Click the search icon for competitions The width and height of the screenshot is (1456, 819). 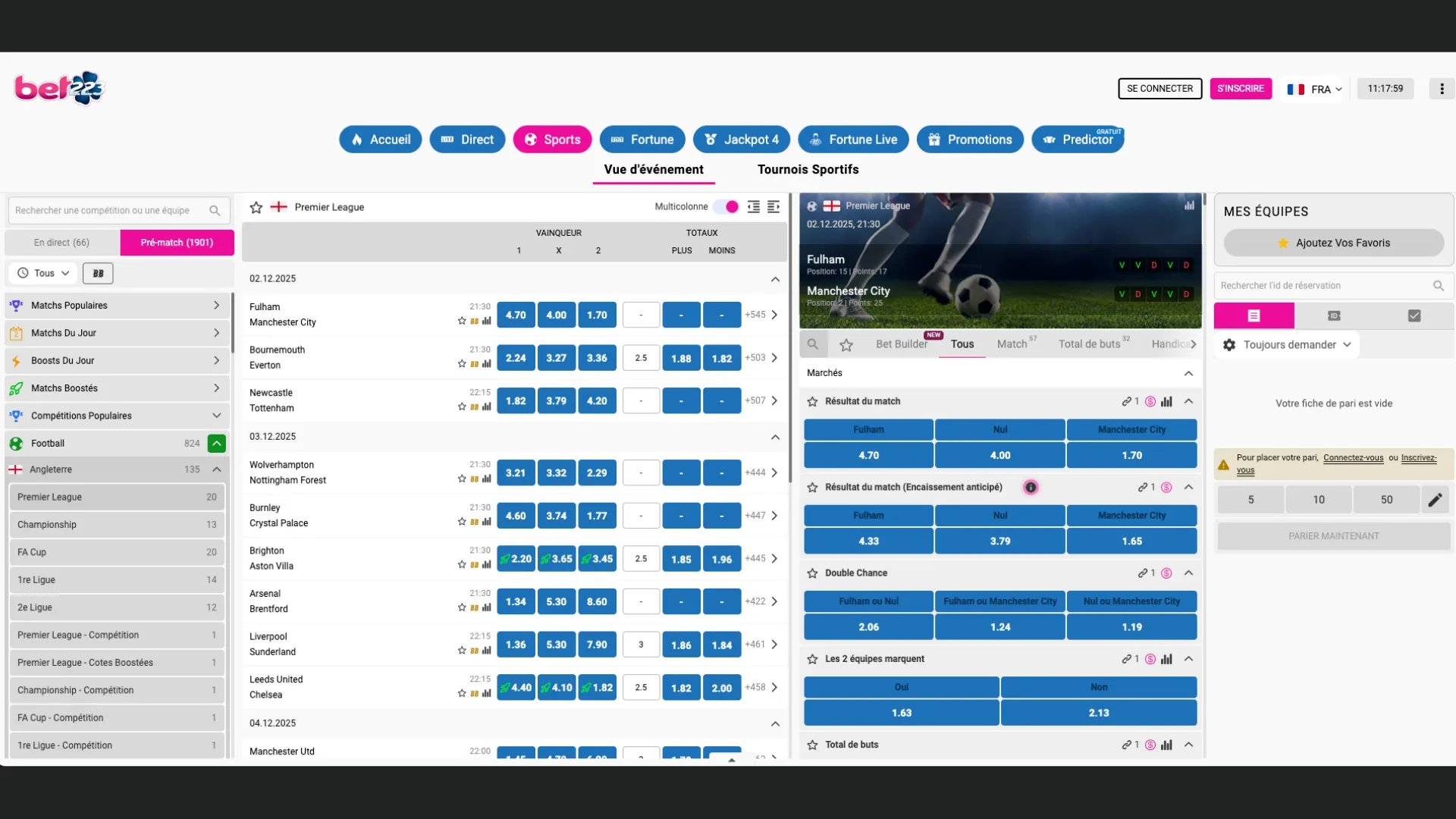pyautogui.click(x=215, y=210)
